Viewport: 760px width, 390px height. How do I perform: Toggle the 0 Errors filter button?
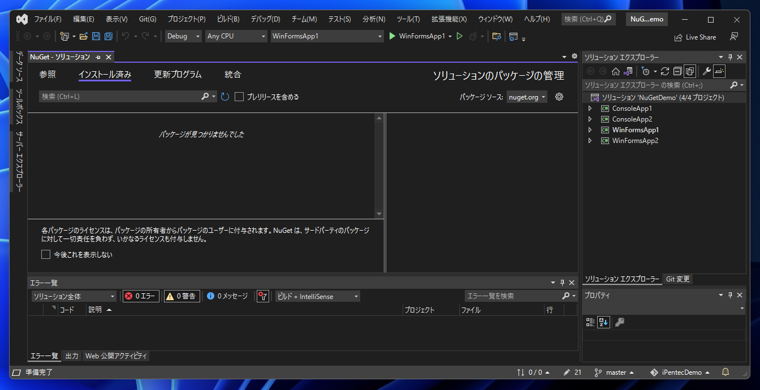(141, 296)
